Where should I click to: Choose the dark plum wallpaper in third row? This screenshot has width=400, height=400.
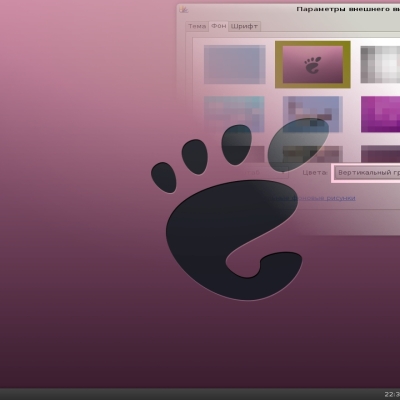tap(380, 154)
